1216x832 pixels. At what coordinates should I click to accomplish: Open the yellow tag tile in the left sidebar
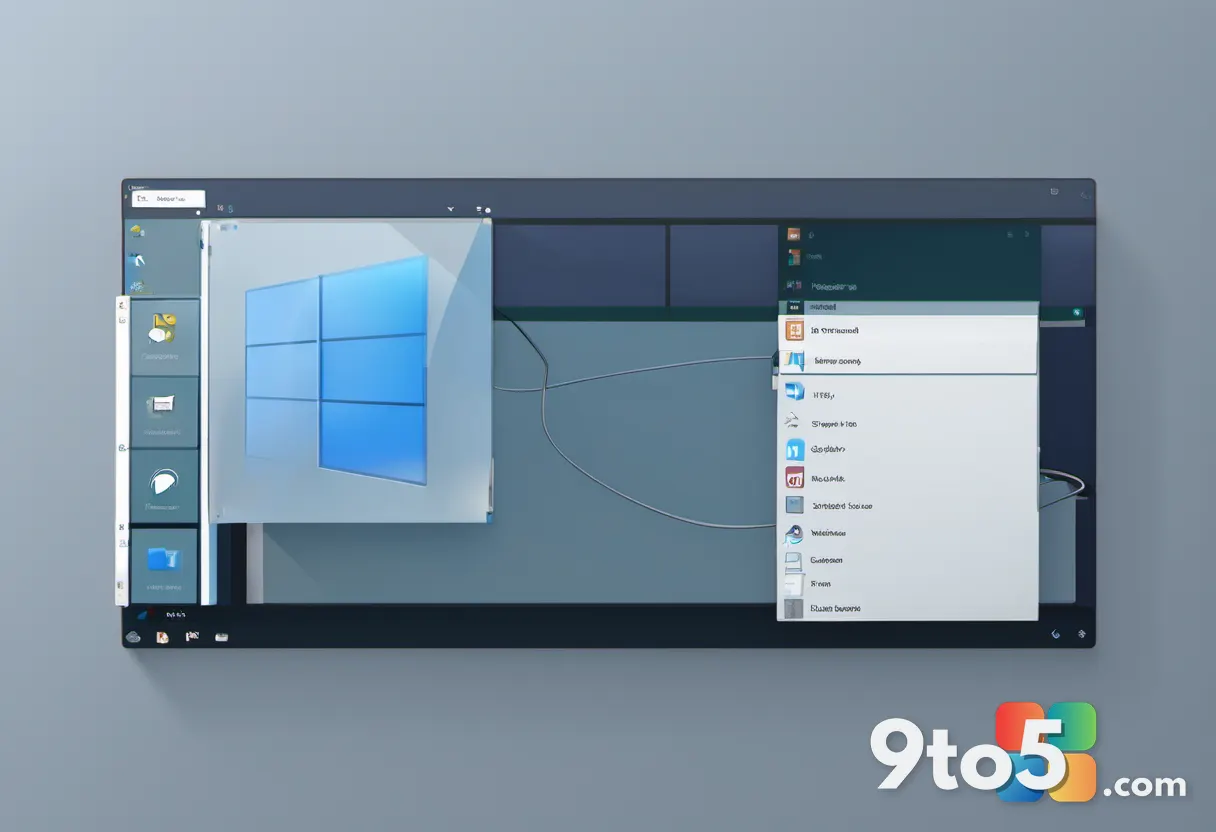[x=164, y=337]
